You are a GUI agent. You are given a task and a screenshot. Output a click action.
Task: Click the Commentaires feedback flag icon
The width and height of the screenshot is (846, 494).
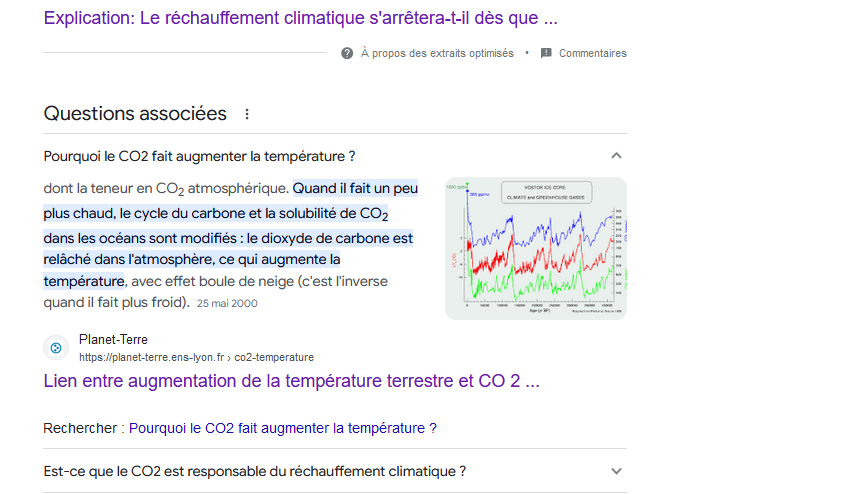coord(546,53)
